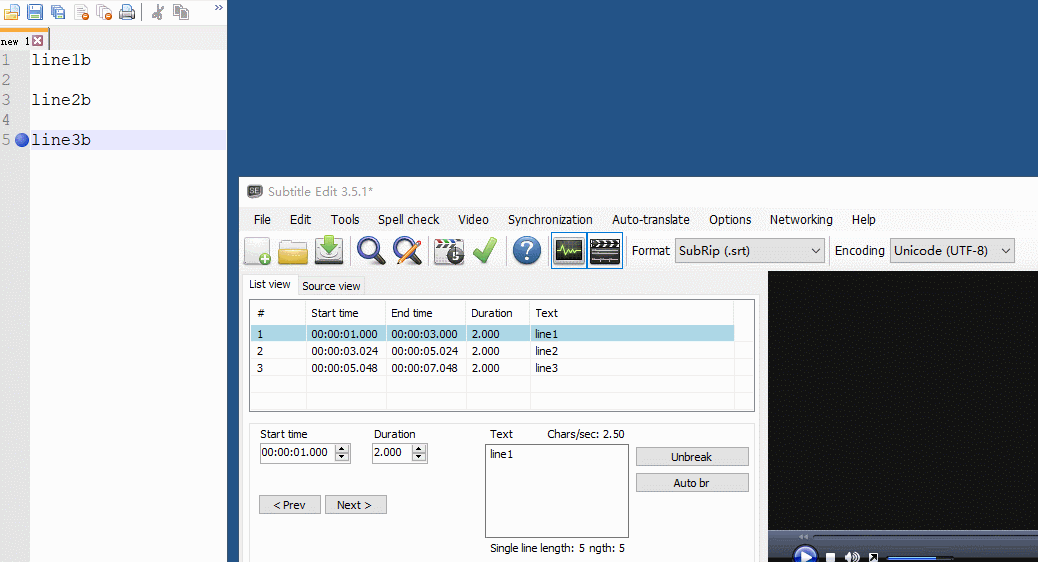Click the Start time input field
The width and height of the screenshot is (1038, 562).
pyautogui.click(x=297, y=453)
